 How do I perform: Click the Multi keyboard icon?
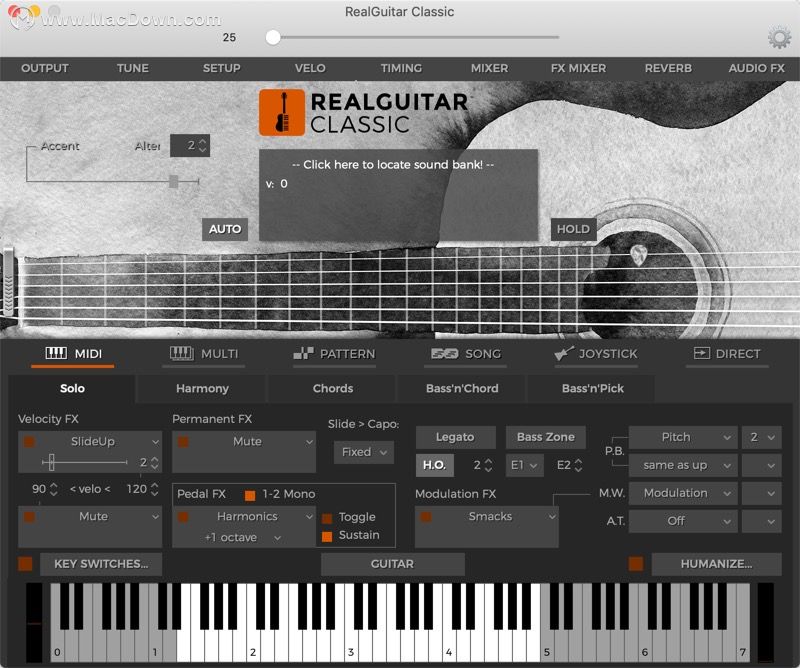tap(182, 353)
